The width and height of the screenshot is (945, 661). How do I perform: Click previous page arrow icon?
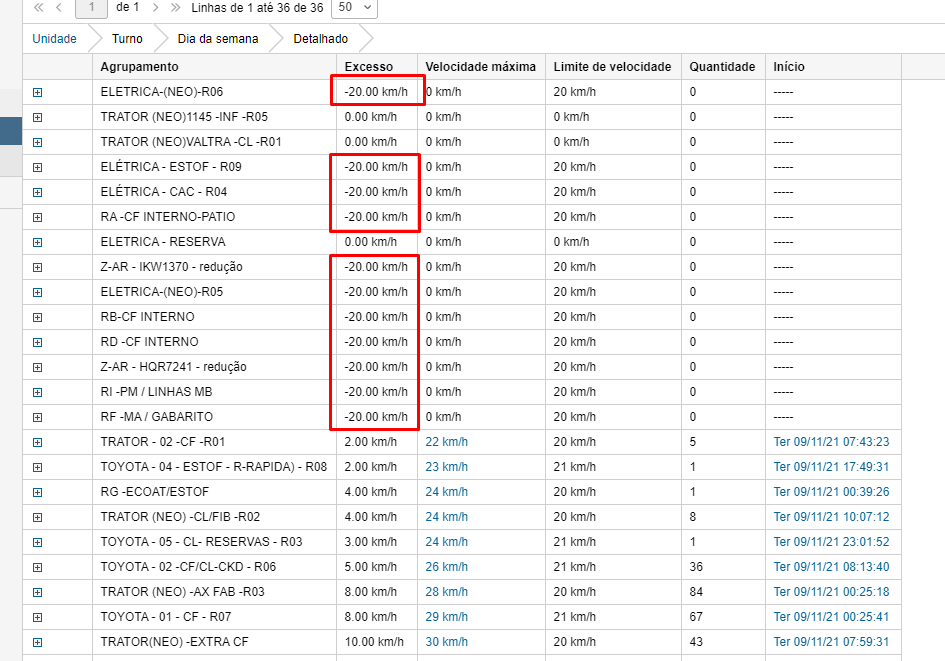(x=59, y=7)
